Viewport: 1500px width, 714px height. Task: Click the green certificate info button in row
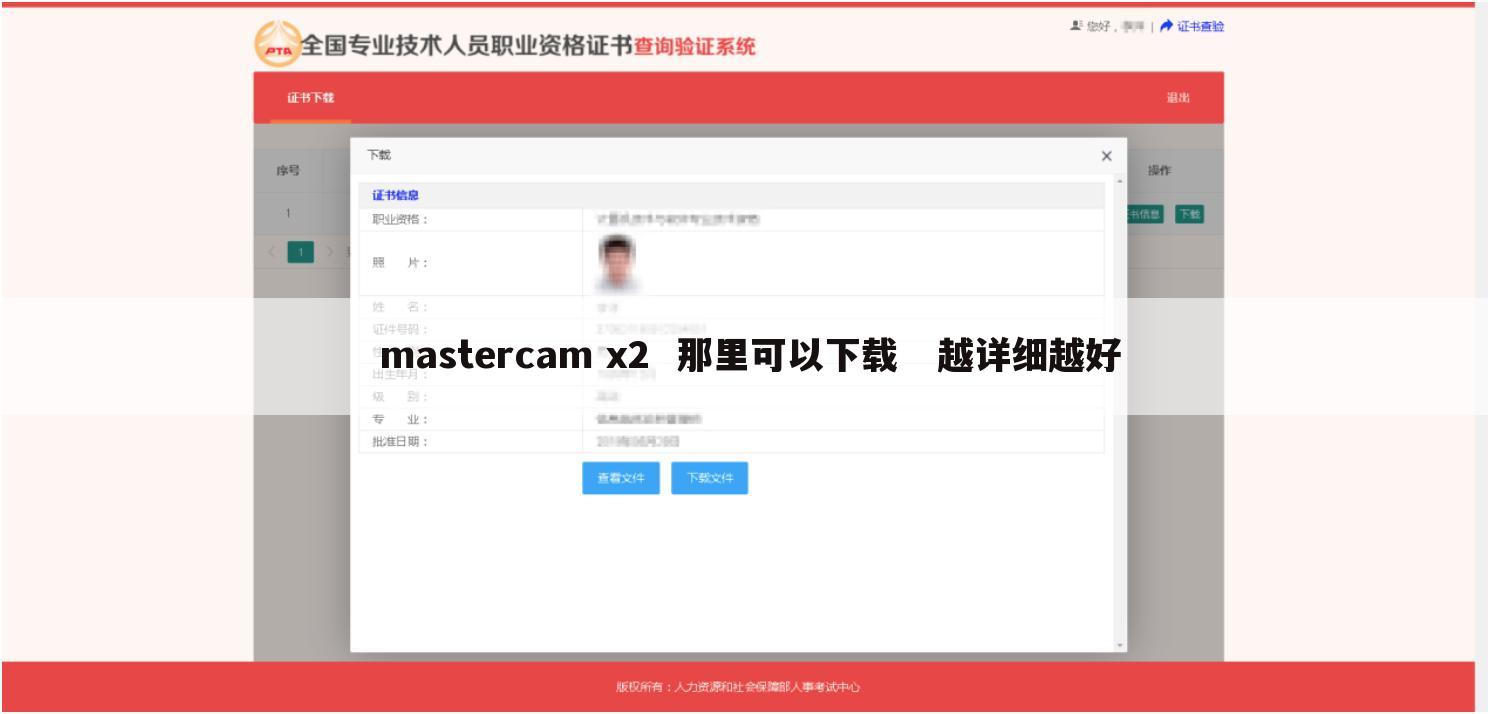tap(1144, 214)
